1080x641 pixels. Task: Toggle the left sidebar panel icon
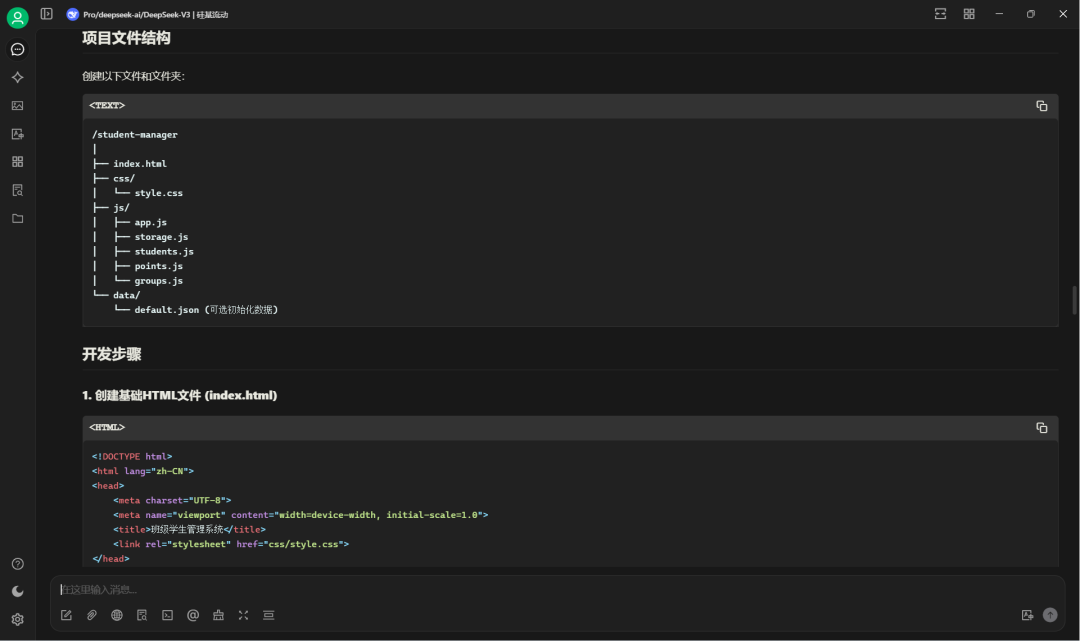[46, 14]
